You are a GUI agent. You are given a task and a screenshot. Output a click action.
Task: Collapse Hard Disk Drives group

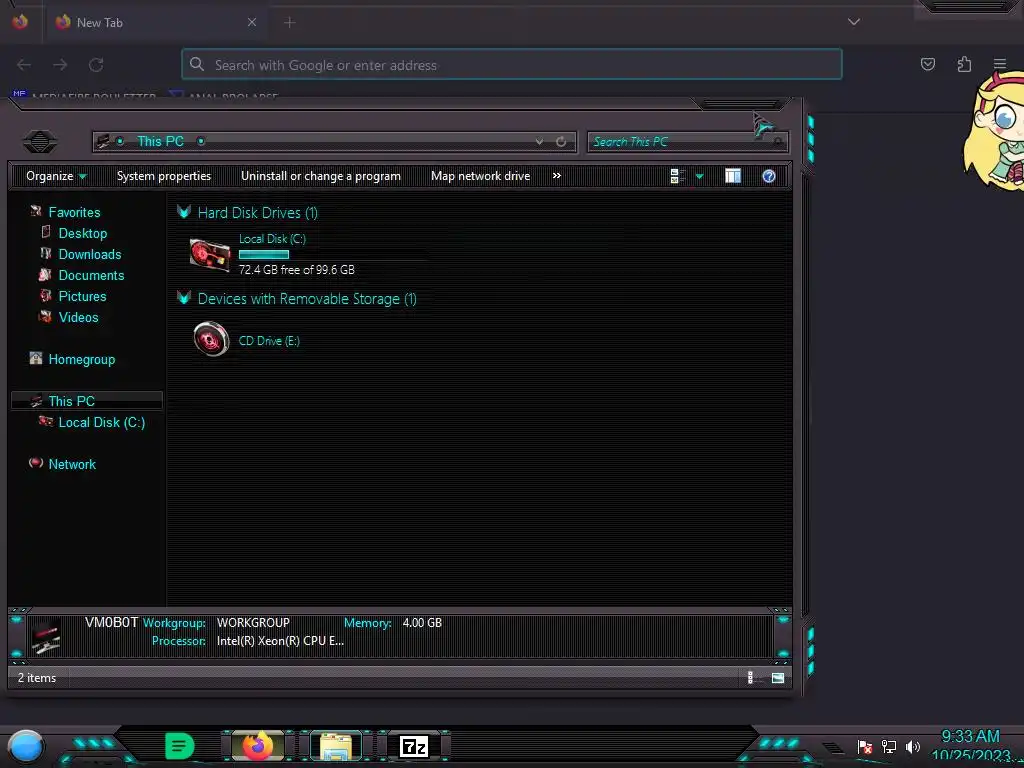click(x=184, y=212)
